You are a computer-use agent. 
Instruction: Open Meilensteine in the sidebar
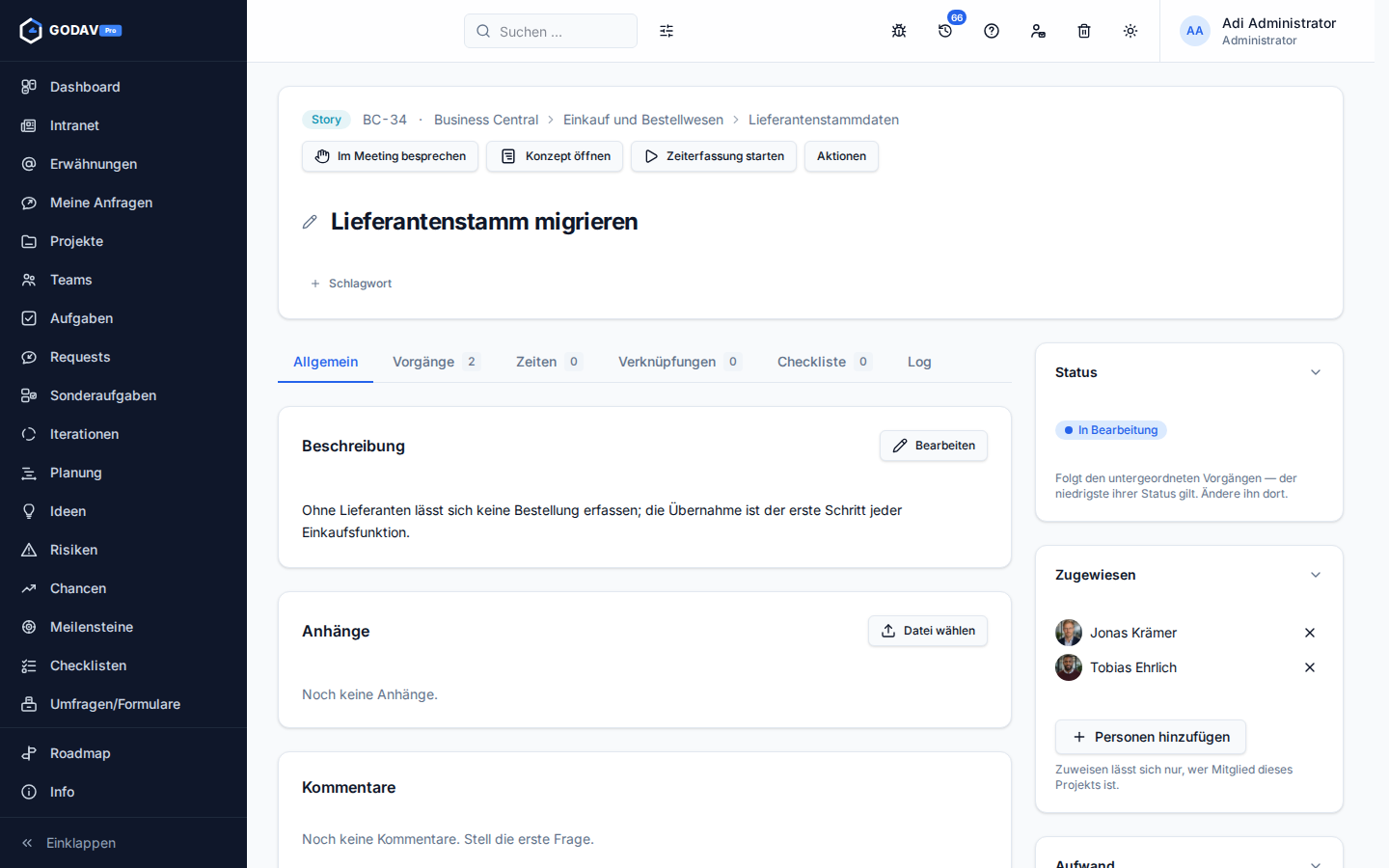coord(123,627)
